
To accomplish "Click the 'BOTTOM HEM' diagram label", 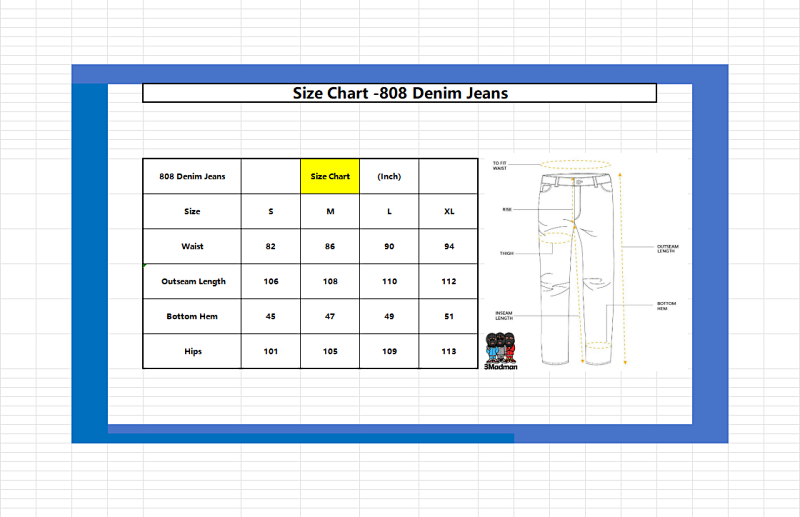I will coord(666,306).
